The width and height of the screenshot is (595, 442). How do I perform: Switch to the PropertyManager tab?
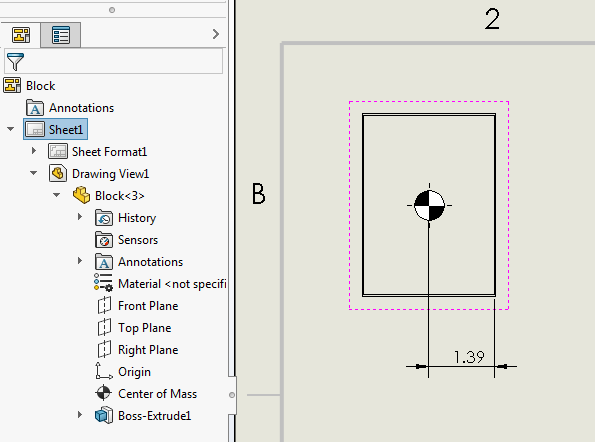[61, 35]
